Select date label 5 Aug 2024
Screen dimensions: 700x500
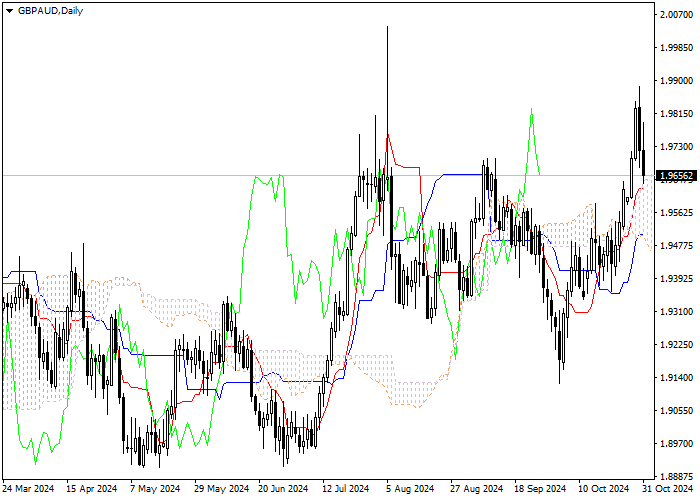coord(410,489)
